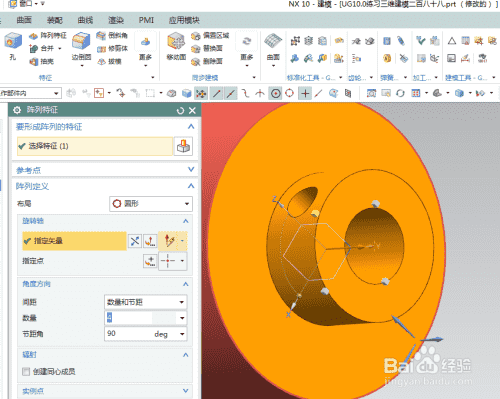Click the 数量 count input field

coord(141,318)
